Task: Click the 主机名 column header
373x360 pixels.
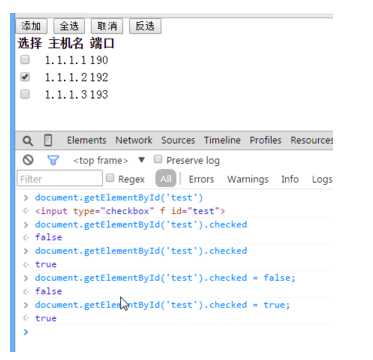Action: coord(66,44)
